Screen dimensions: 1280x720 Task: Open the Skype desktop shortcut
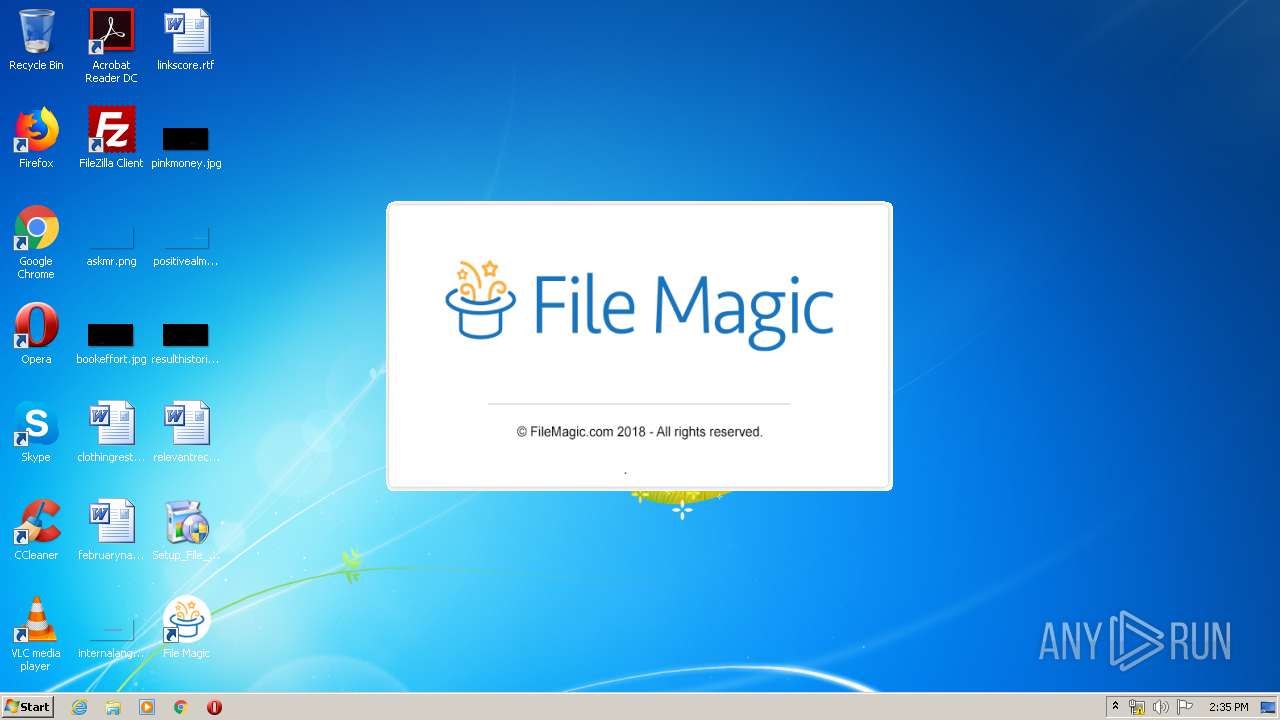(36, 431)
